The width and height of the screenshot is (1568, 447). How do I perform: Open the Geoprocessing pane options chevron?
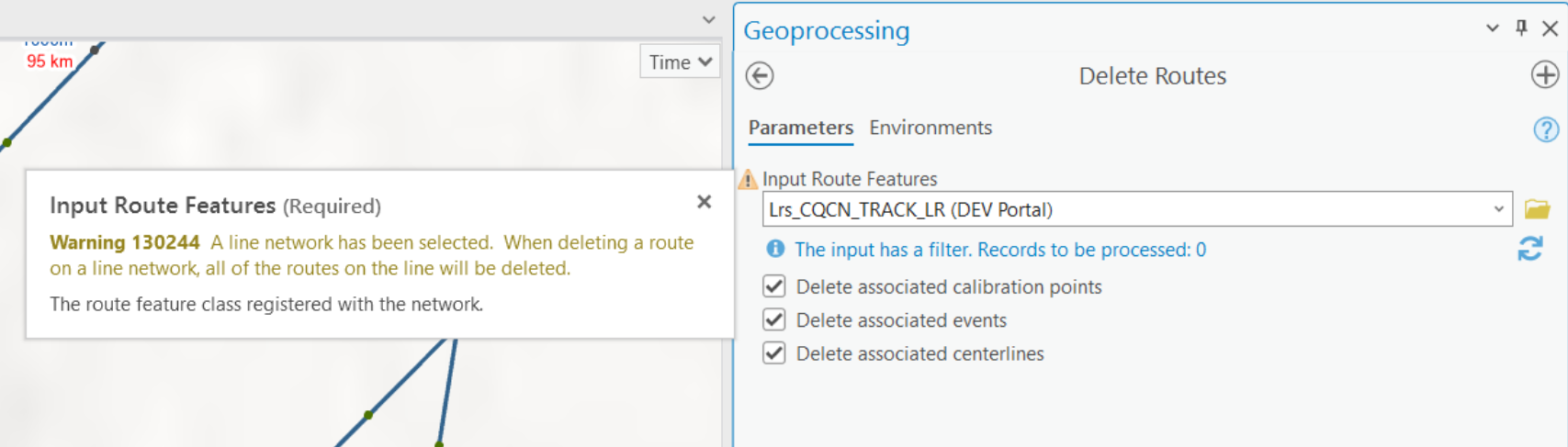1492,28
